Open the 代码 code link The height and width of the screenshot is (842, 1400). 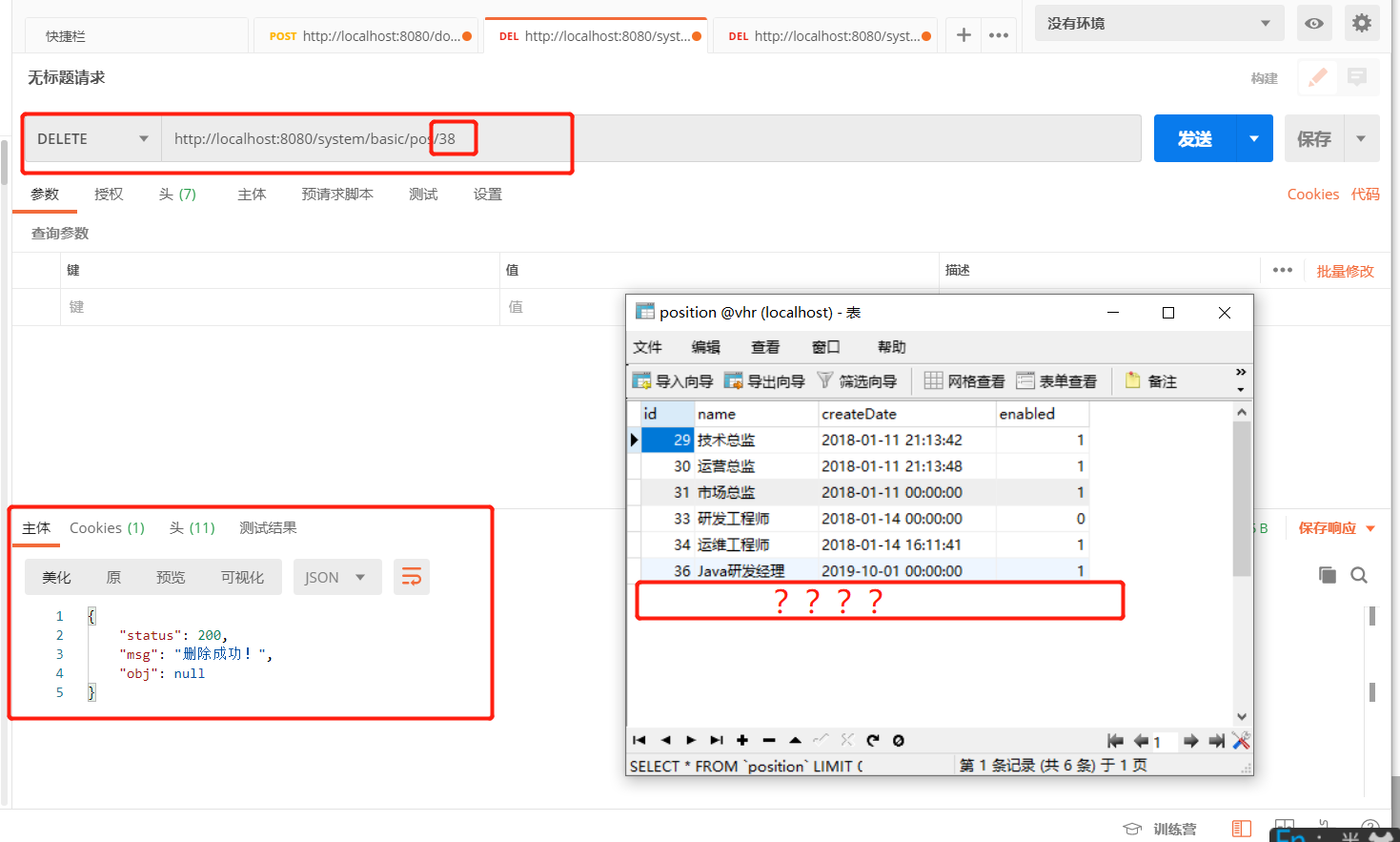tap(1365, 194)
